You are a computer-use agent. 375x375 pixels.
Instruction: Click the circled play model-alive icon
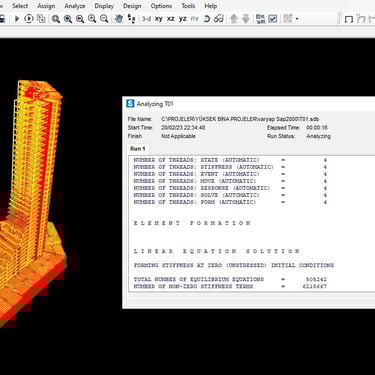click(29, 19)
